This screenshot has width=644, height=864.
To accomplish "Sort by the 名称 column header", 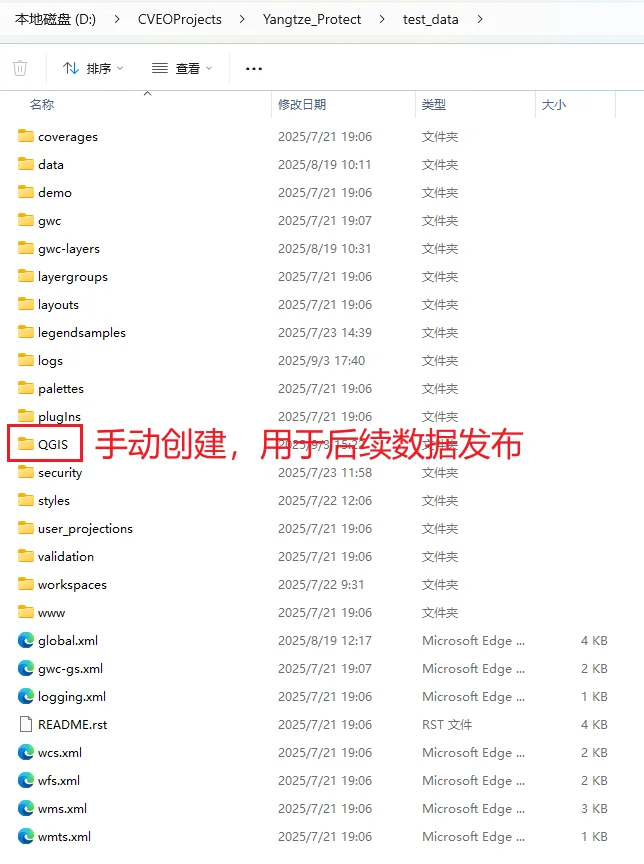I will click(x=42, y=105).
